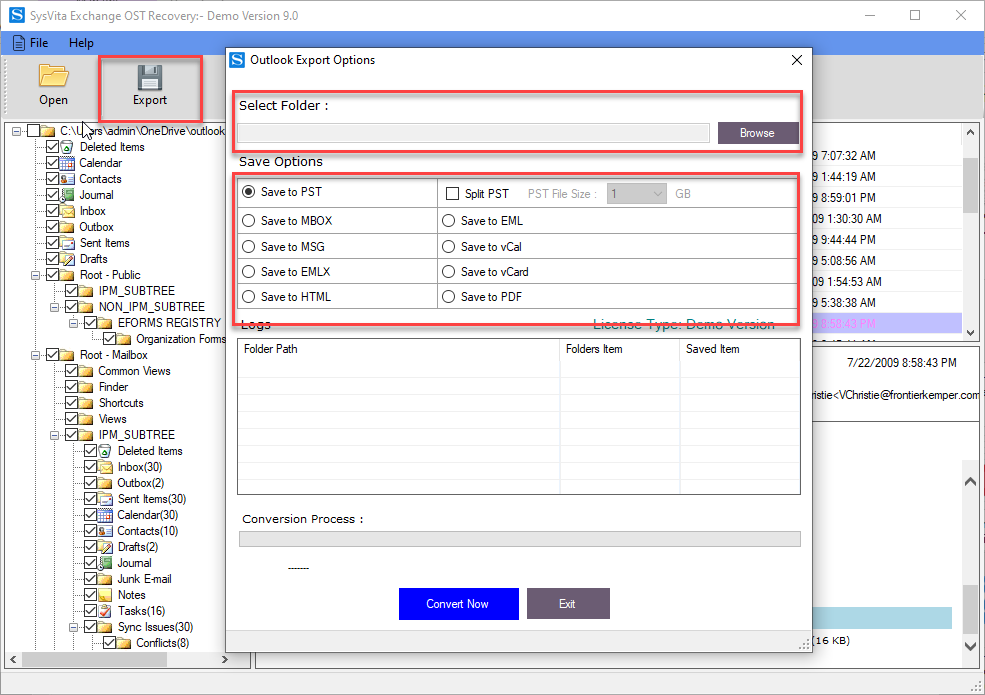Screen dimensions: 985x695
Task: Click the Deleted Items recycle icon at top
Action: [67, 147]
